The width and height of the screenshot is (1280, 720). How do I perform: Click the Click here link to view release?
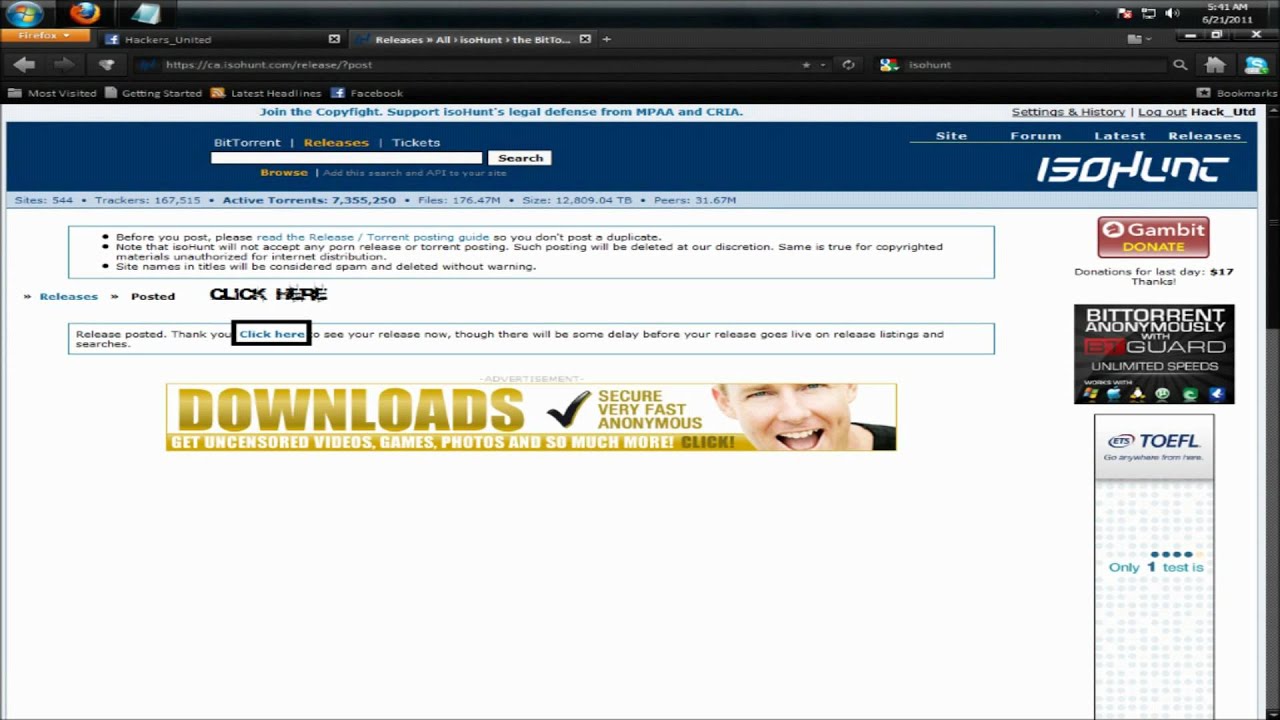(271, 334)
